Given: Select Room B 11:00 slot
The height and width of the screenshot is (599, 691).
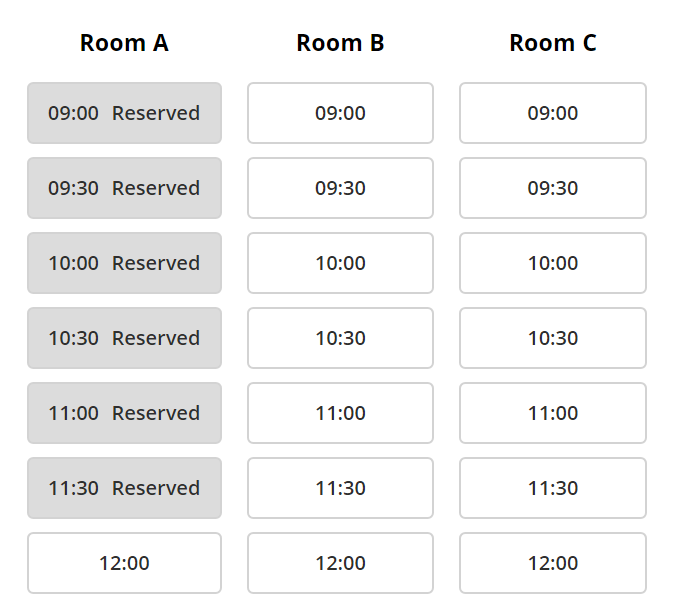Looking at the screenshot, I should (340, 413).
